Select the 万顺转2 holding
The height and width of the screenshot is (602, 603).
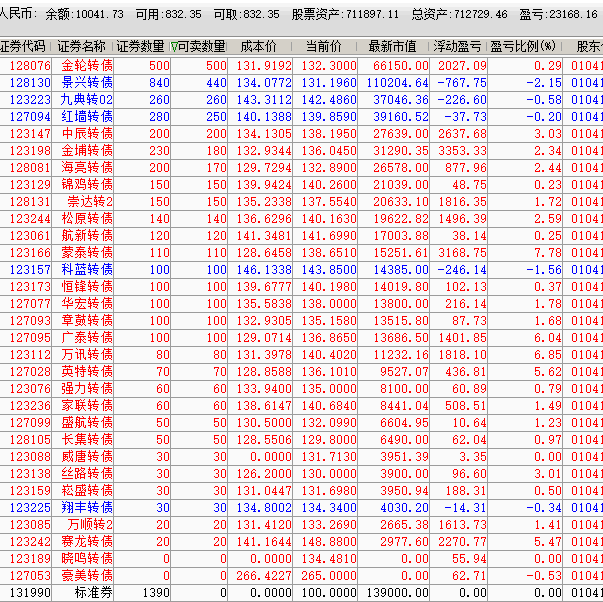[x=90, y=525]
